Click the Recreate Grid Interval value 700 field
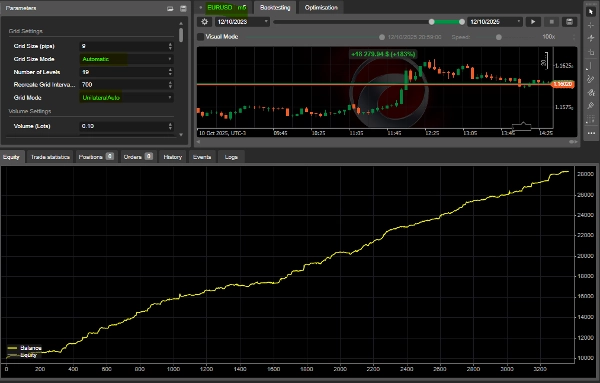This screenshot has width=600, height=383. (123, 85)
